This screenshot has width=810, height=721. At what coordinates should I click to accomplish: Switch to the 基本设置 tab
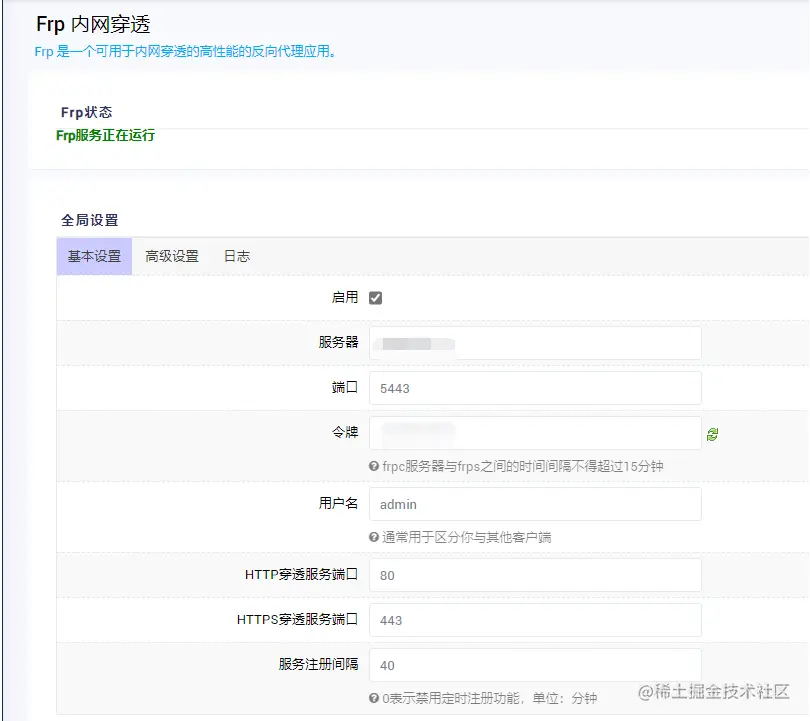tap(95, 256)
